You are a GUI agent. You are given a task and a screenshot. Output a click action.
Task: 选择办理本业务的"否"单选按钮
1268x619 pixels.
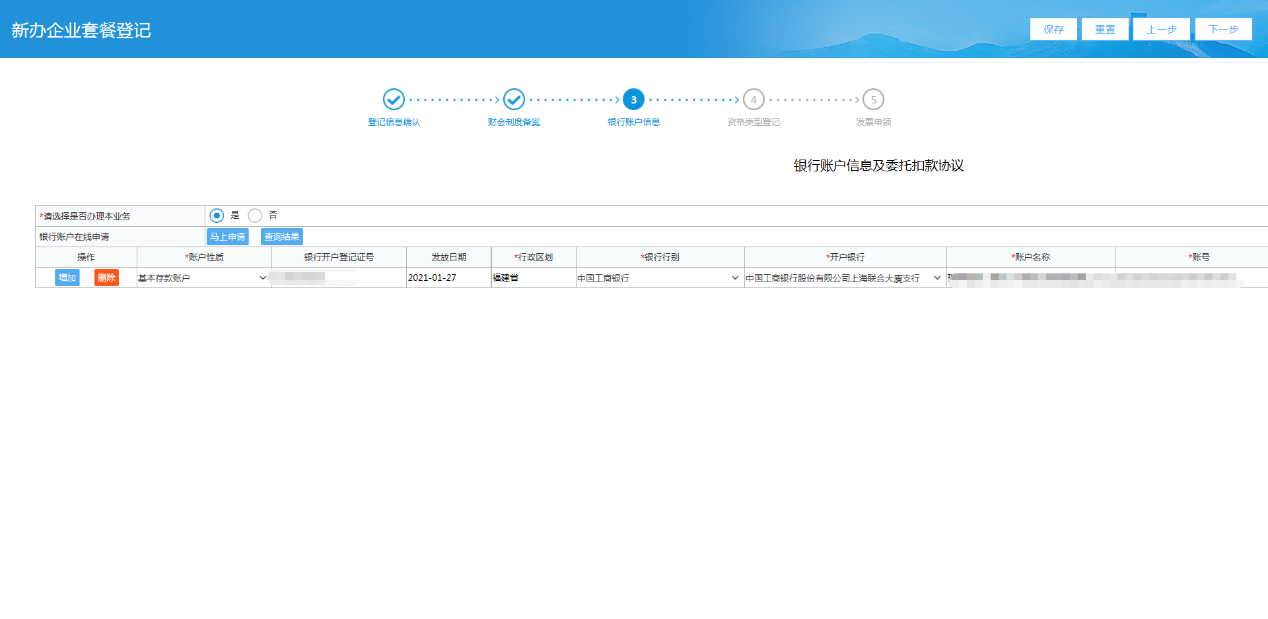255,215
